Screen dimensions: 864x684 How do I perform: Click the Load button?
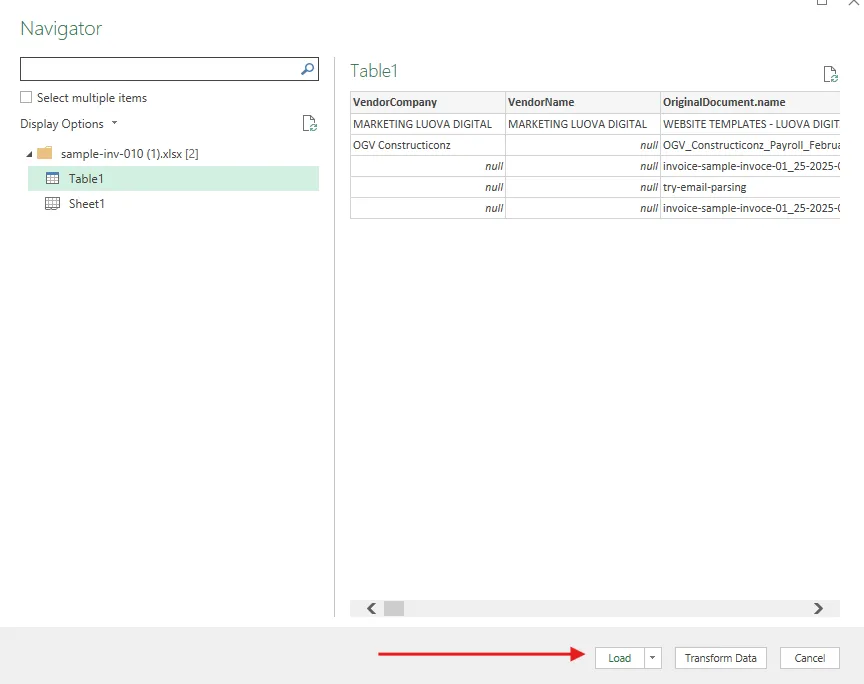tap(620, 658)
